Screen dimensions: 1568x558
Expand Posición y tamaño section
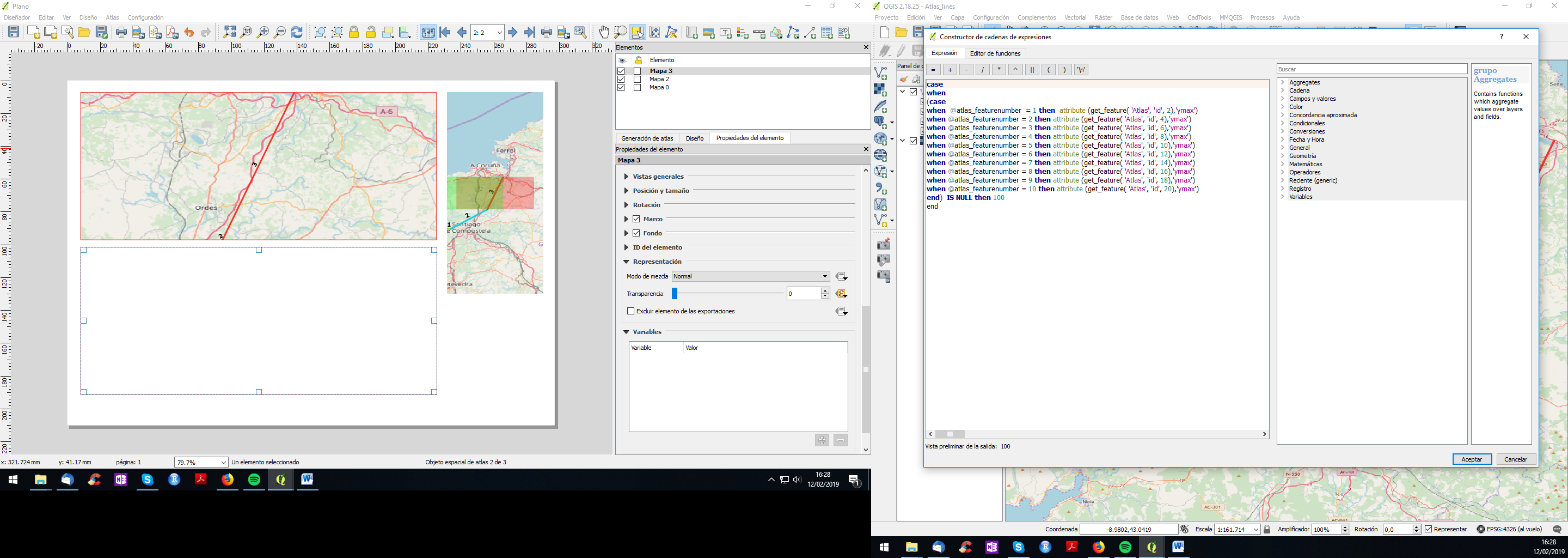point(626,191)
